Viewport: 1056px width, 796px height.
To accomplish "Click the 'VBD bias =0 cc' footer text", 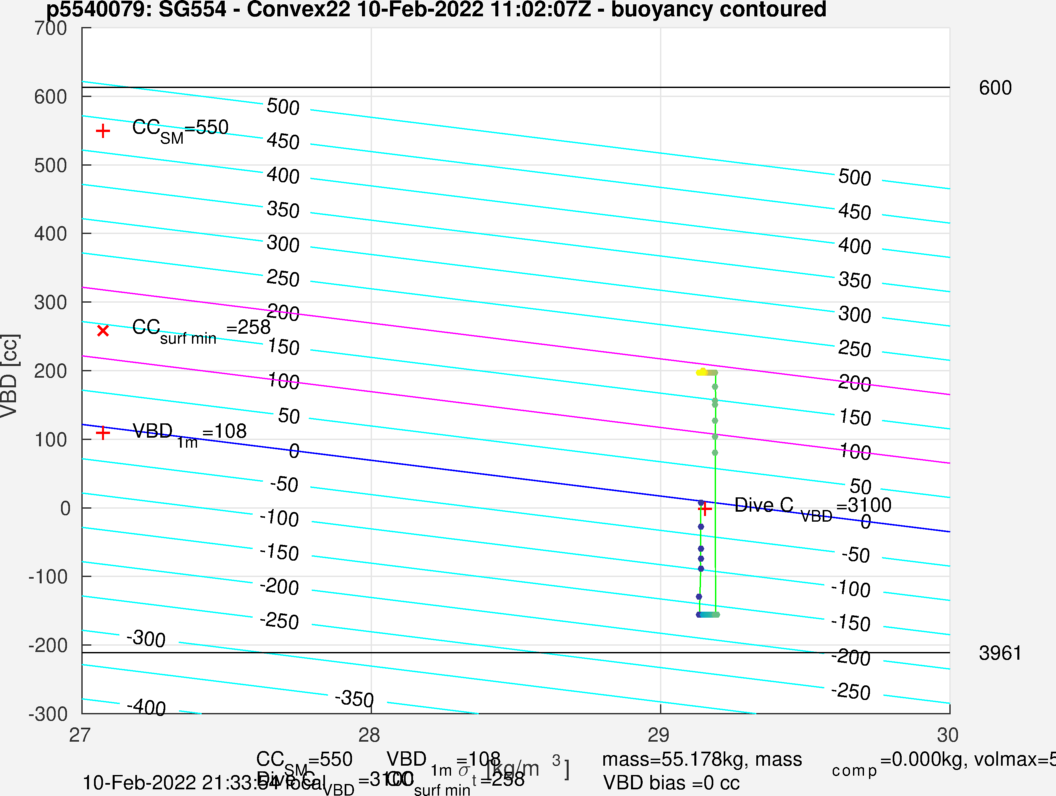I will click(671, 783).
